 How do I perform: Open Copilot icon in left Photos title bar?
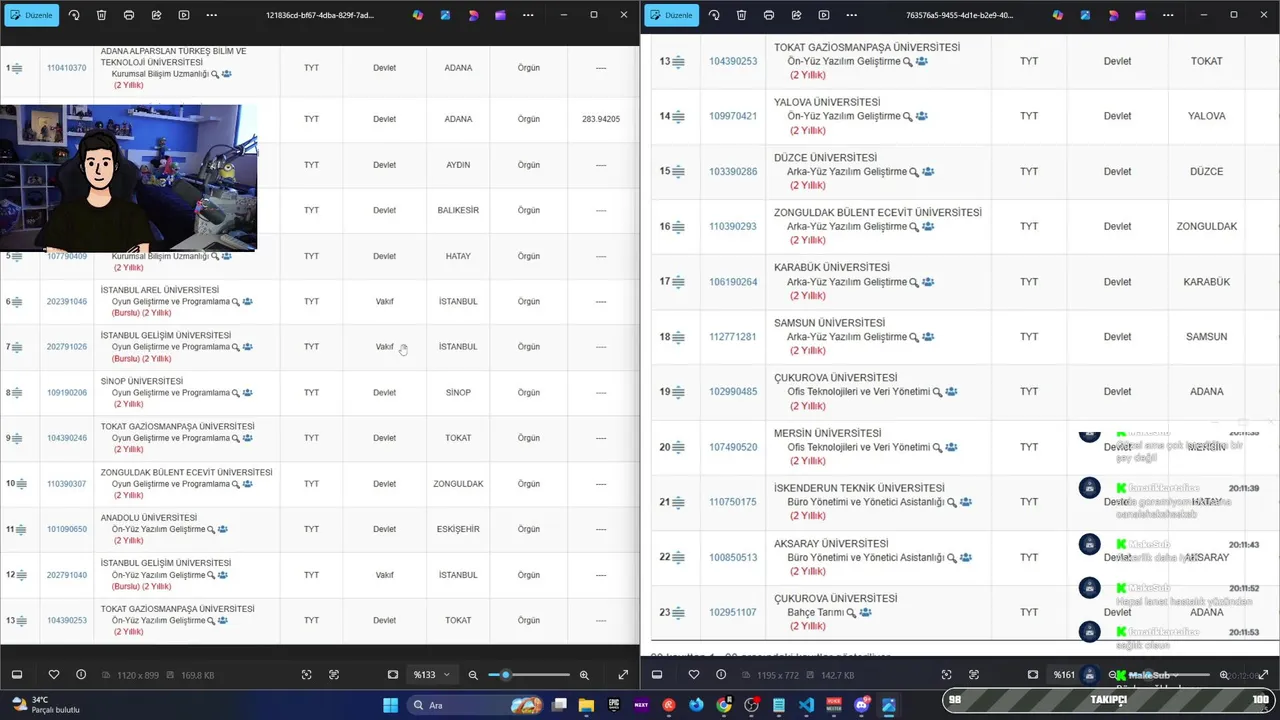coord(418,15)
